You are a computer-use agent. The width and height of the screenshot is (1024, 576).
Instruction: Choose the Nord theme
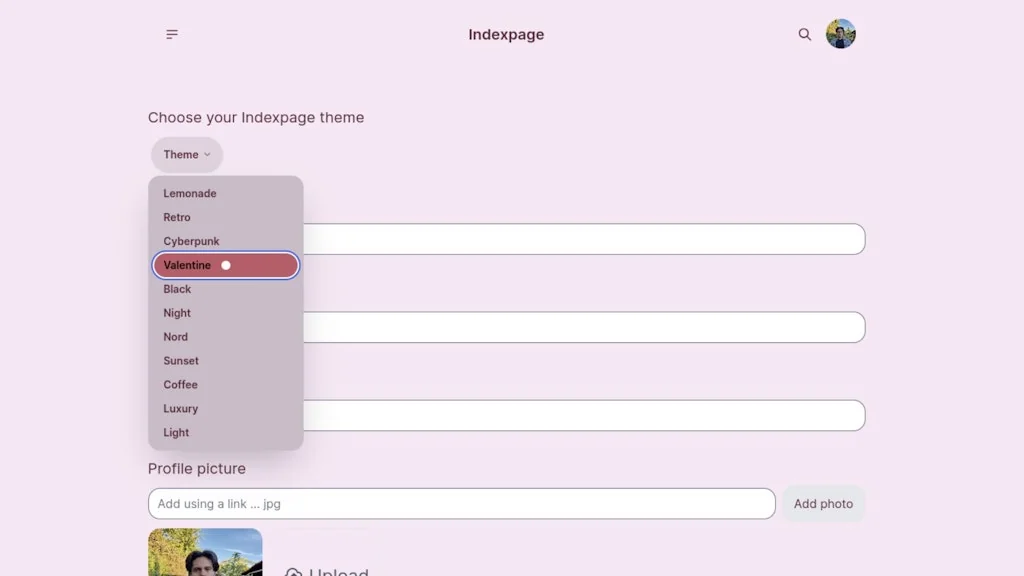[x=175, y=337]
